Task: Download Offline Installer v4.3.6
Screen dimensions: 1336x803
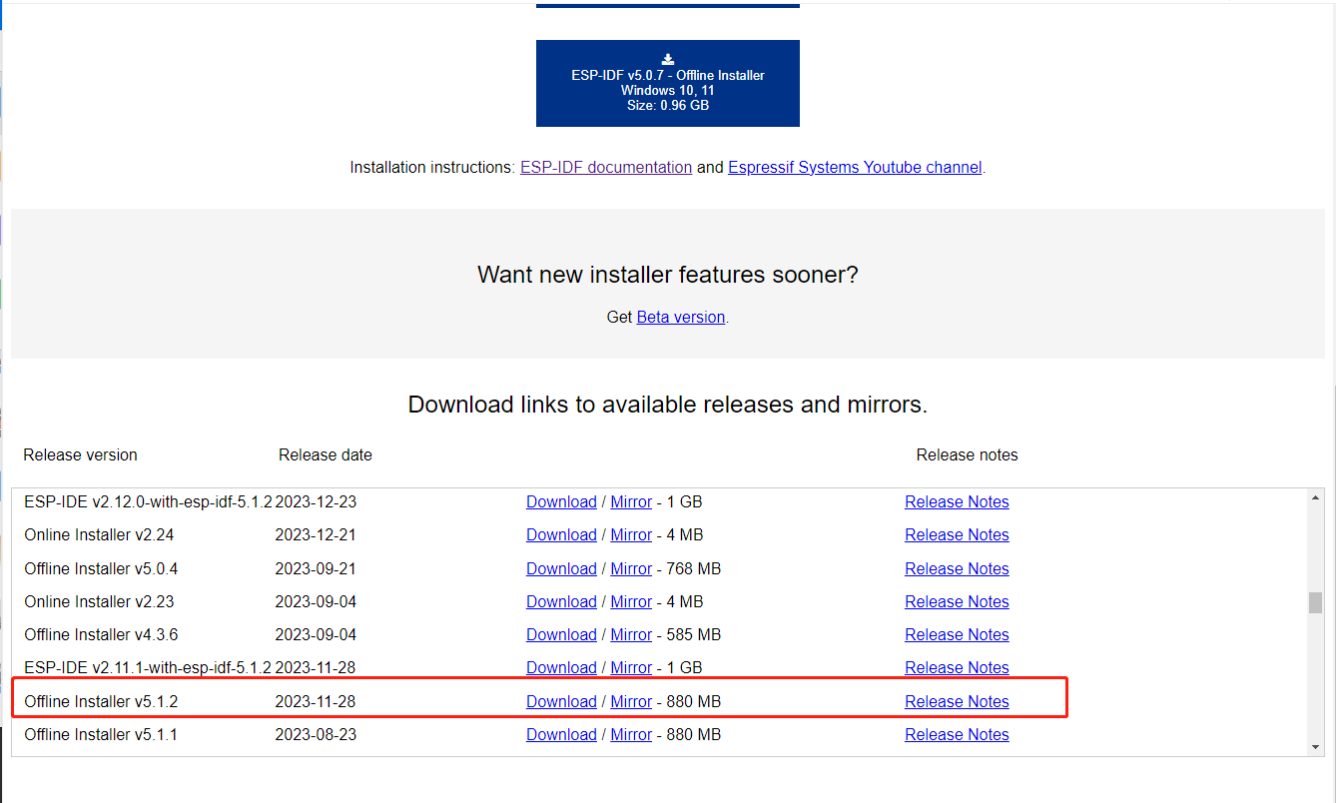Action: (561, 635)
